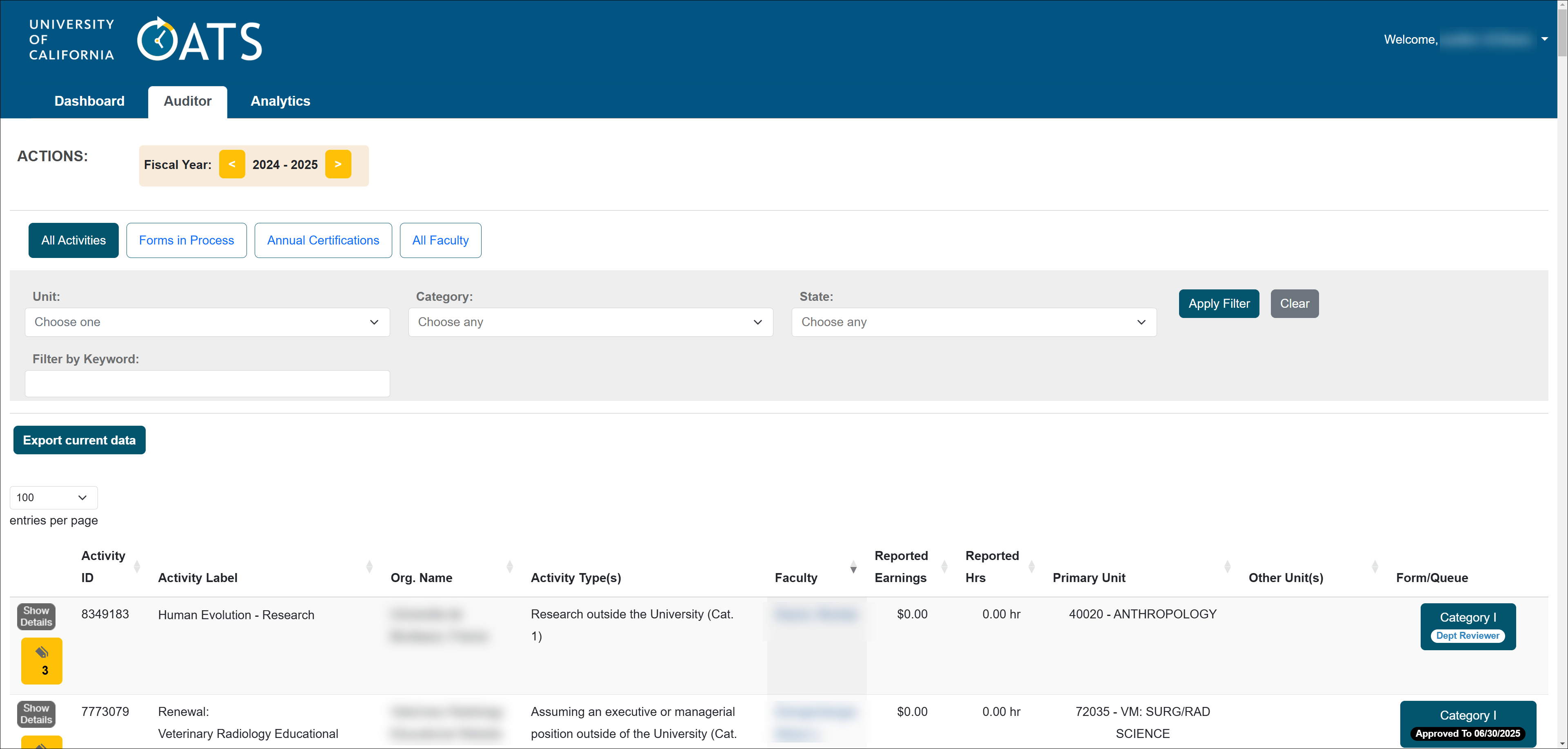Click the Apply Filter button

click(x=1219, y=303)
